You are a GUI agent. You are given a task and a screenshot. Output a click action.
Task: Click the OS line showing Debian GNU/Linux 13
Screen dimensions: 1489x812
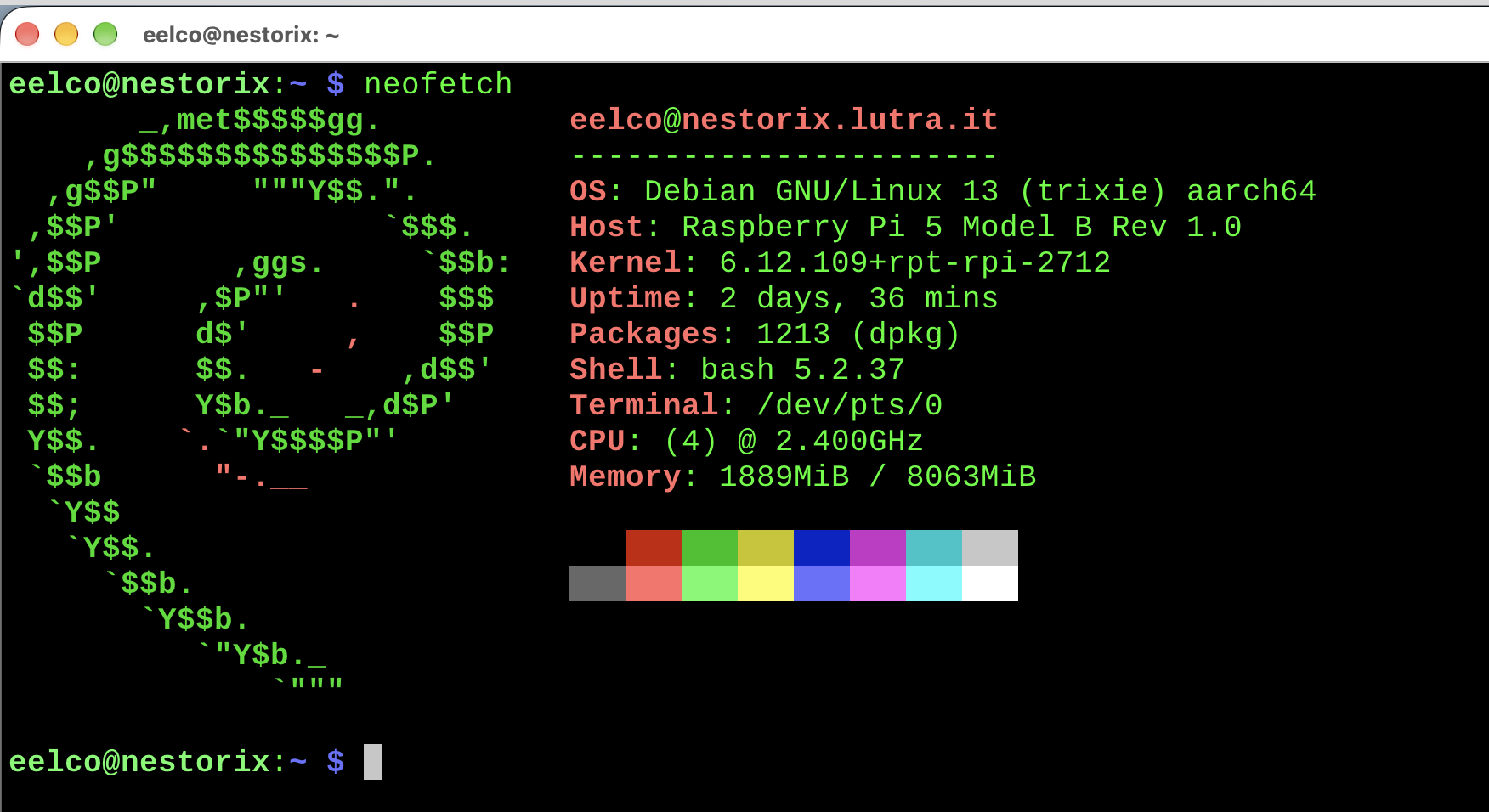[943, 191]
